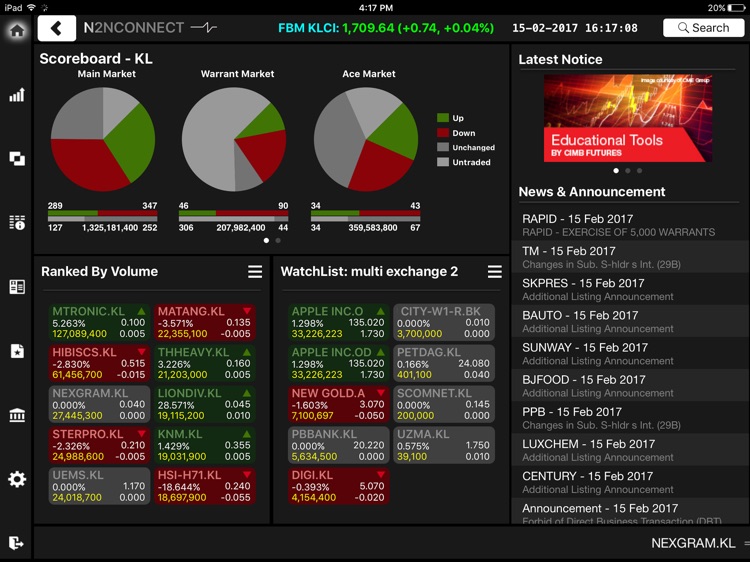This screenshot has height=562, width=750.
Task: Open LUXCHEM additional listing announcement
Action: [x=630, y=450]
